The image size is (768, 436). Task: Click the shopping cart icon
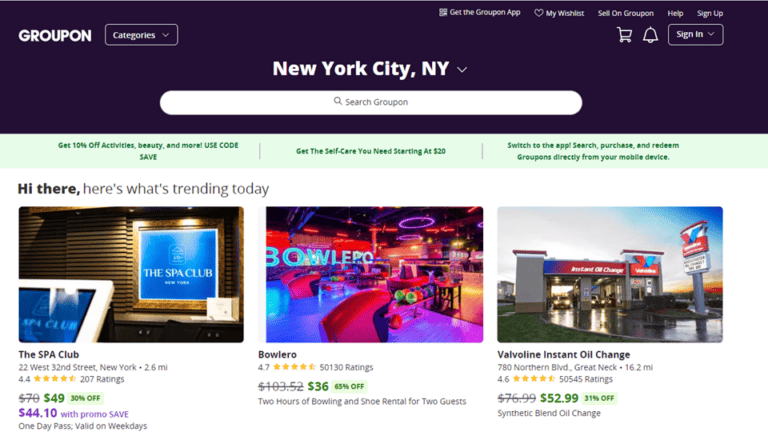625,35
